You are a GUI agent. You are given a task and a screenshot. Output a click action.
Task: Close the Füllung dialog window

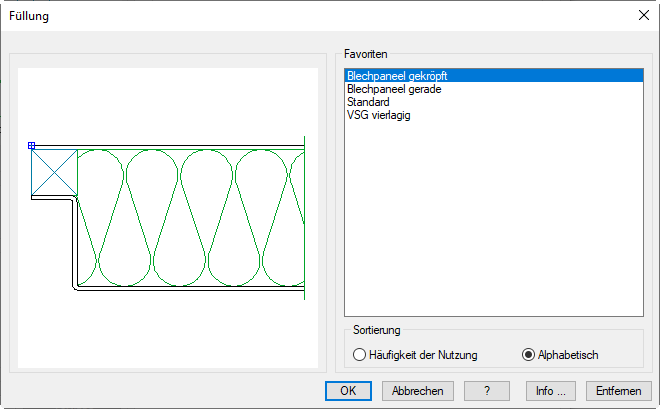[x=643, y=15]
